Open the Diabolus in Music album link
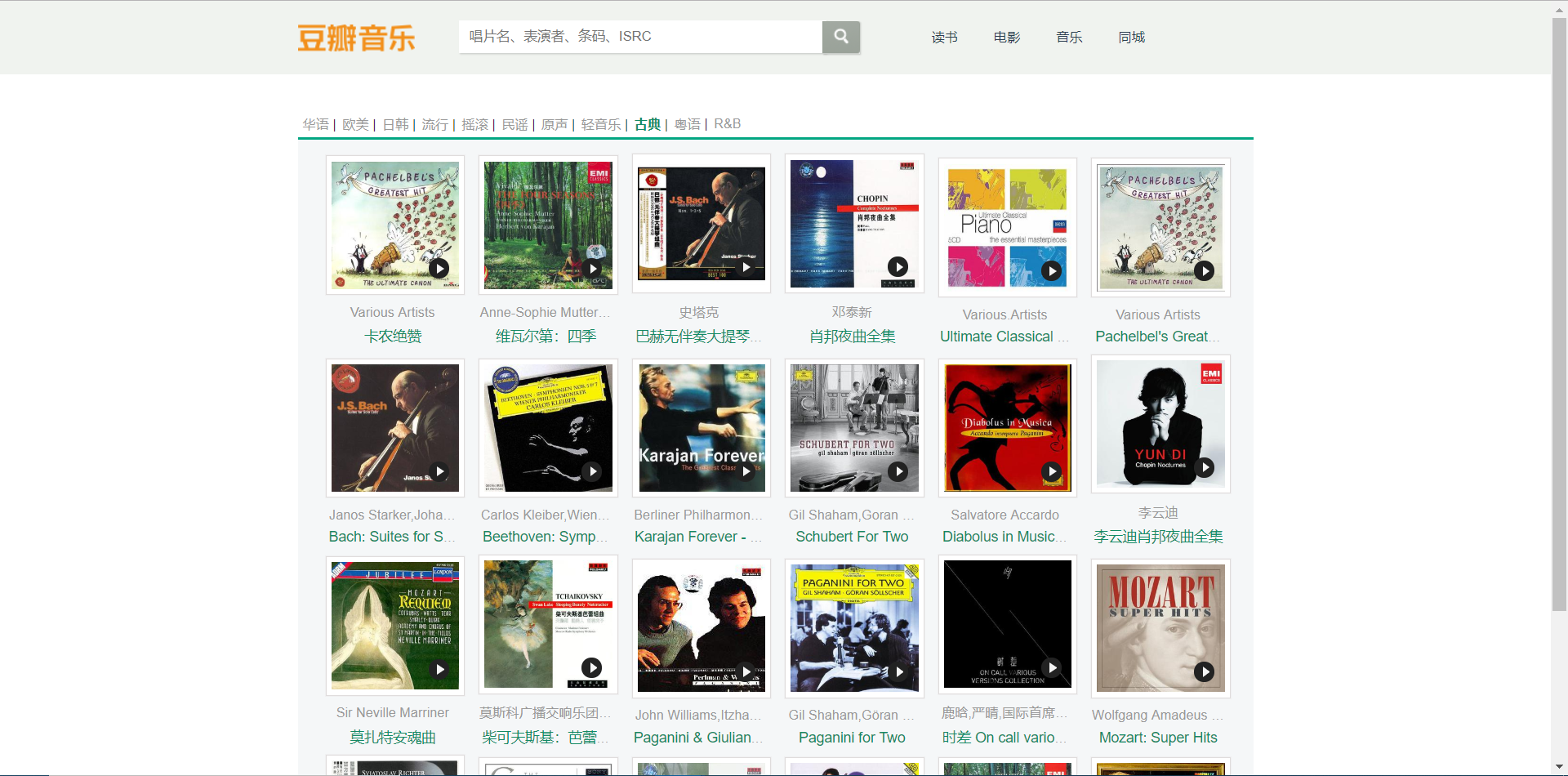 tap(1004, 537)
